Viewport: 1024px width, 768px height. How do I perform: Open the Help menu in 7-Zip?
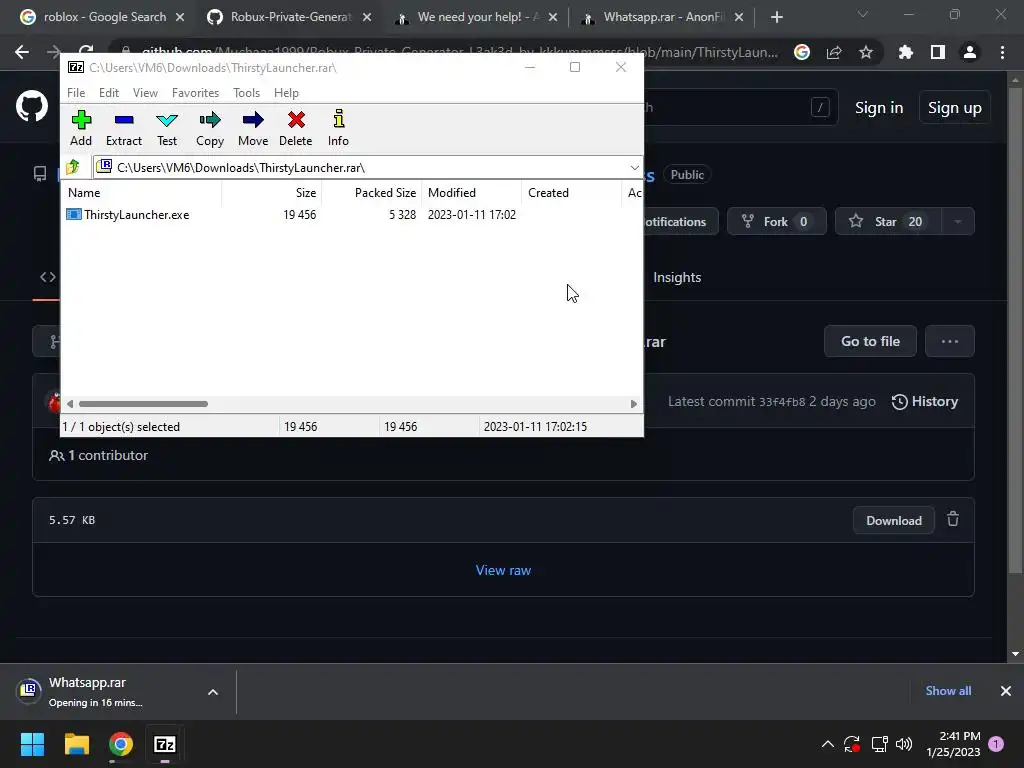[x=286, y=93]
